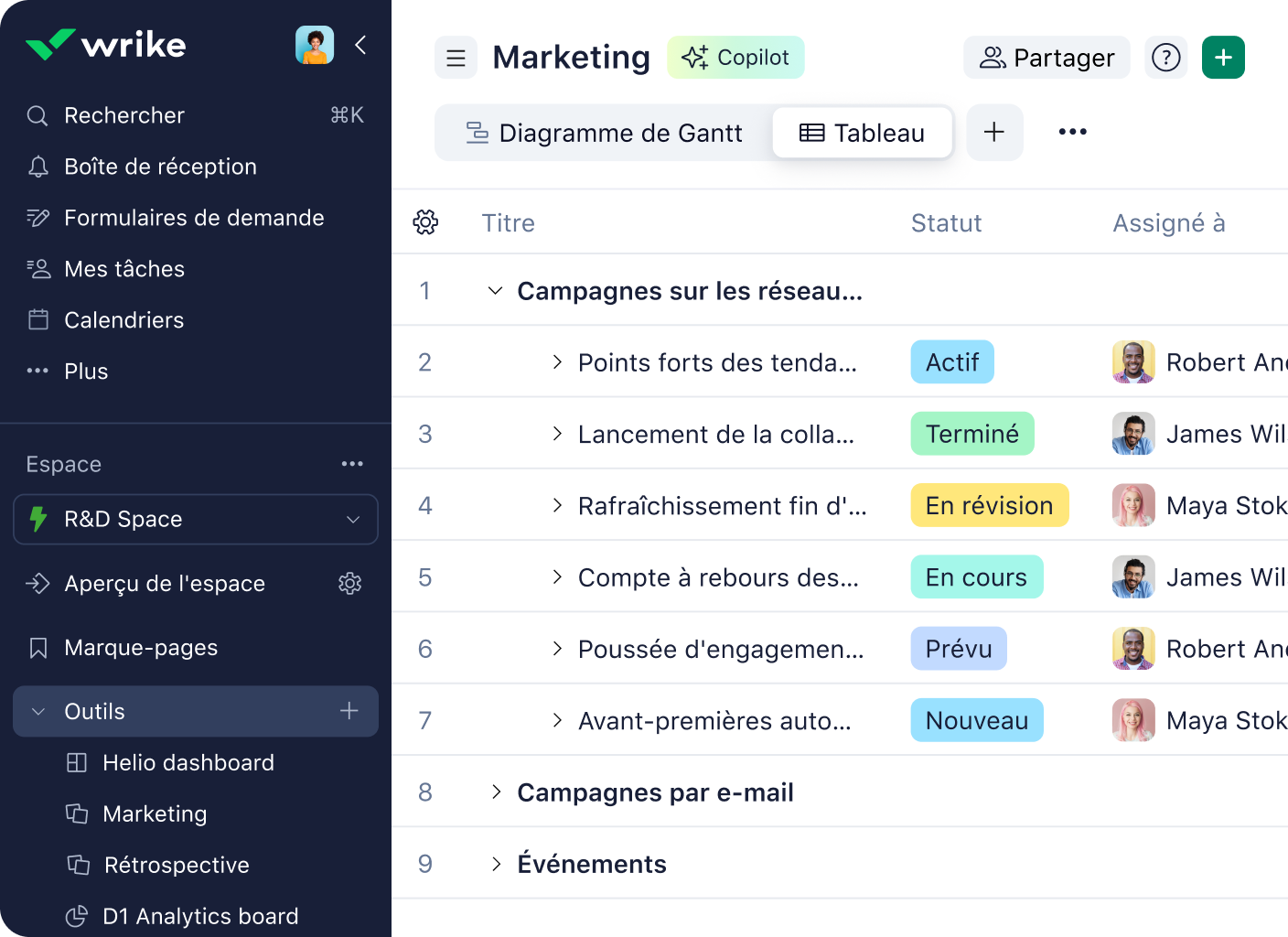Click James's avatar in row 5
1288x937 pixels.
1133,577
